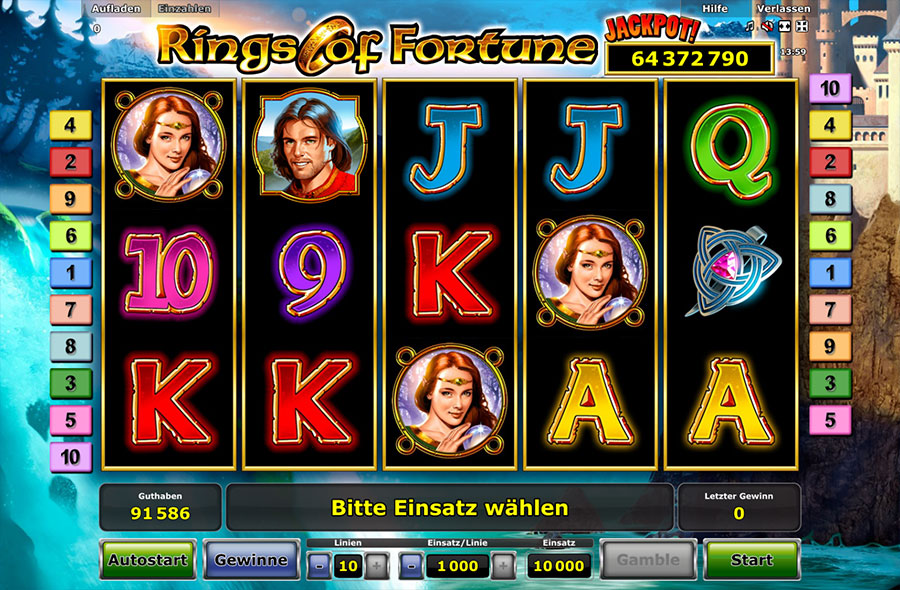Open the Gewinne paytable
Viewport: 900px width, 590px height.
(251, 560)
